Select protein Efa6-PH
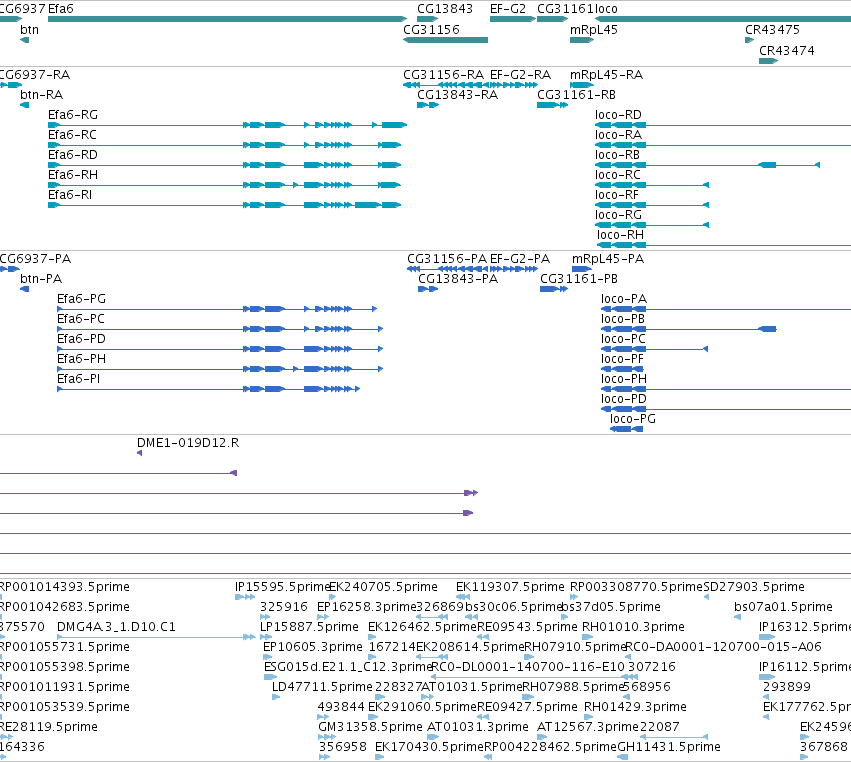Screen dimensions: 851x762 [220, 369]
